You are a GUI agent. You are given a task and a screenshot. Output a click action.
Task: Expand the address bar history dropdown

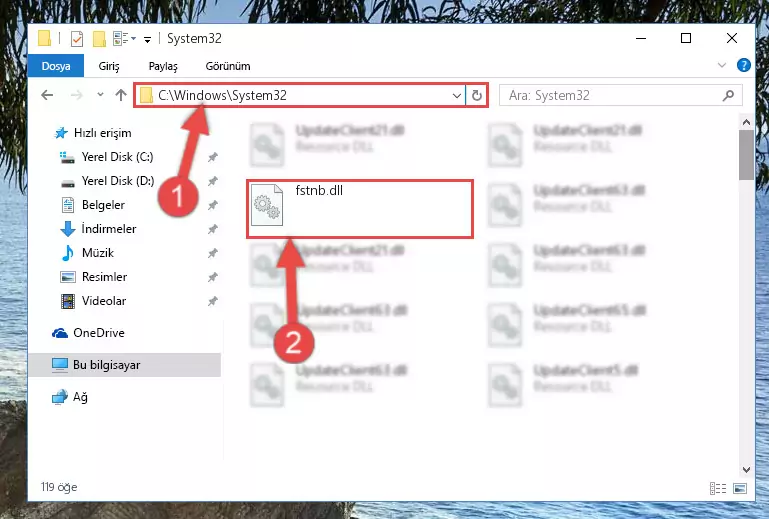[457, 95]
